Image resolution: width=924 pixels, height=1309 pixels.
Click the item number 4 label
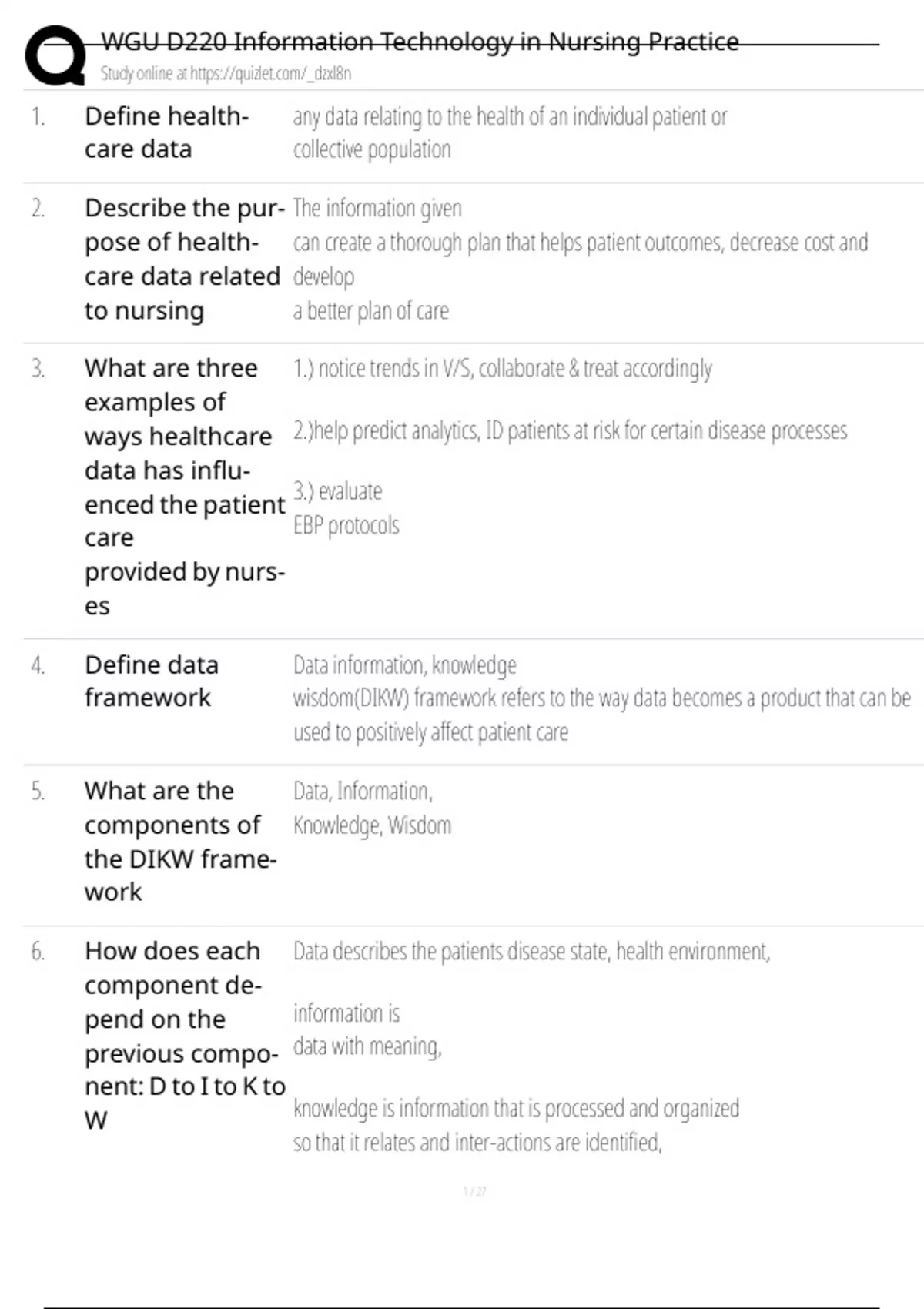click(x=38, y=665)
